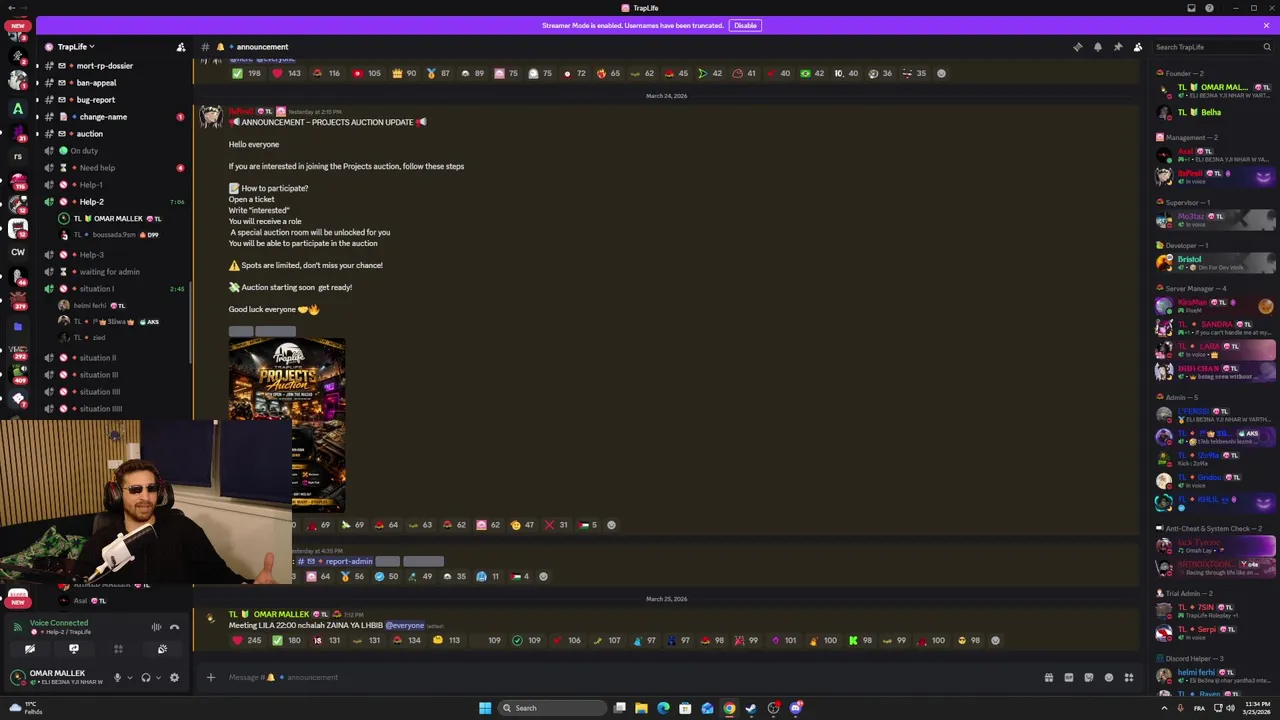Open the Projects Auction image
1280x720 pixels.
tap(287, 425)
